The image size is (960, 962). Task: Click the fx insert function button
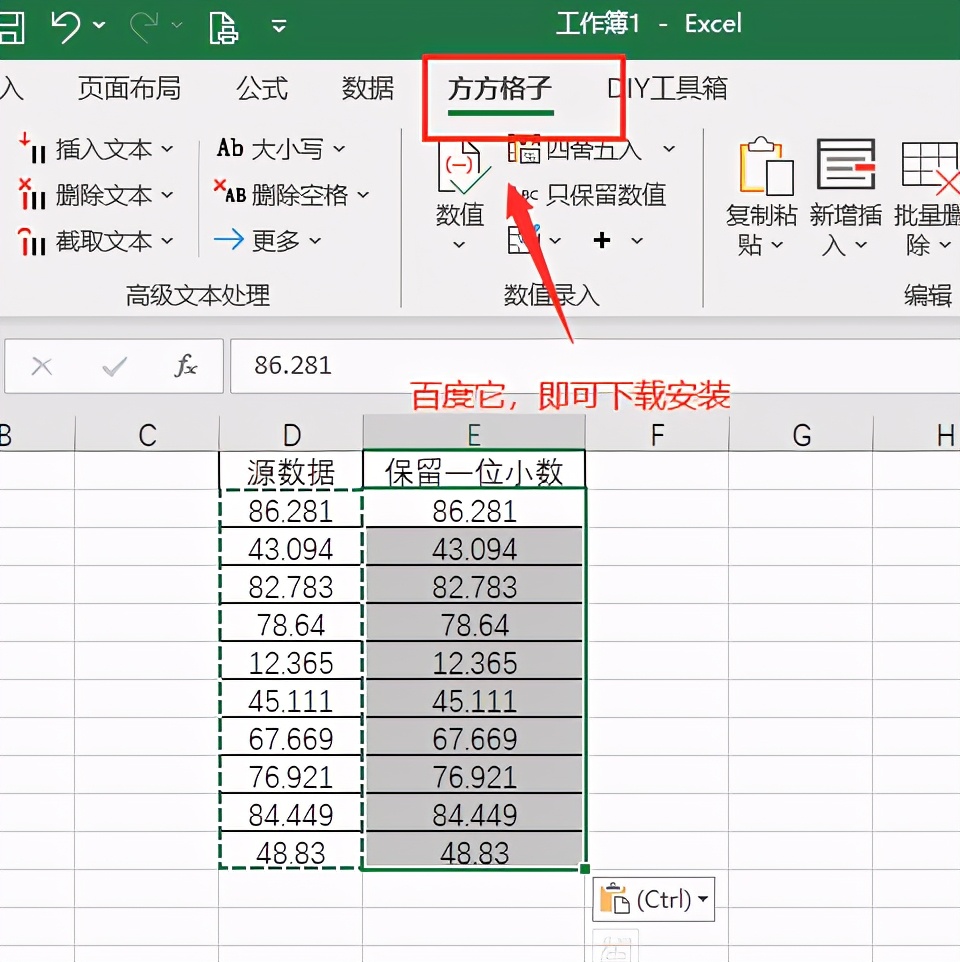186,366
